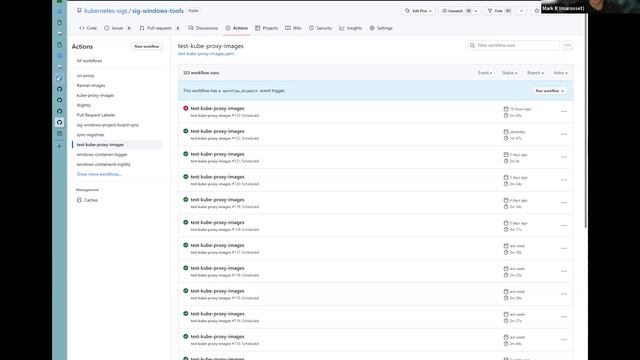The width and height of the screenshot is (640, 360).
Task: Switch to the Wiki tab
Action: 293,28
